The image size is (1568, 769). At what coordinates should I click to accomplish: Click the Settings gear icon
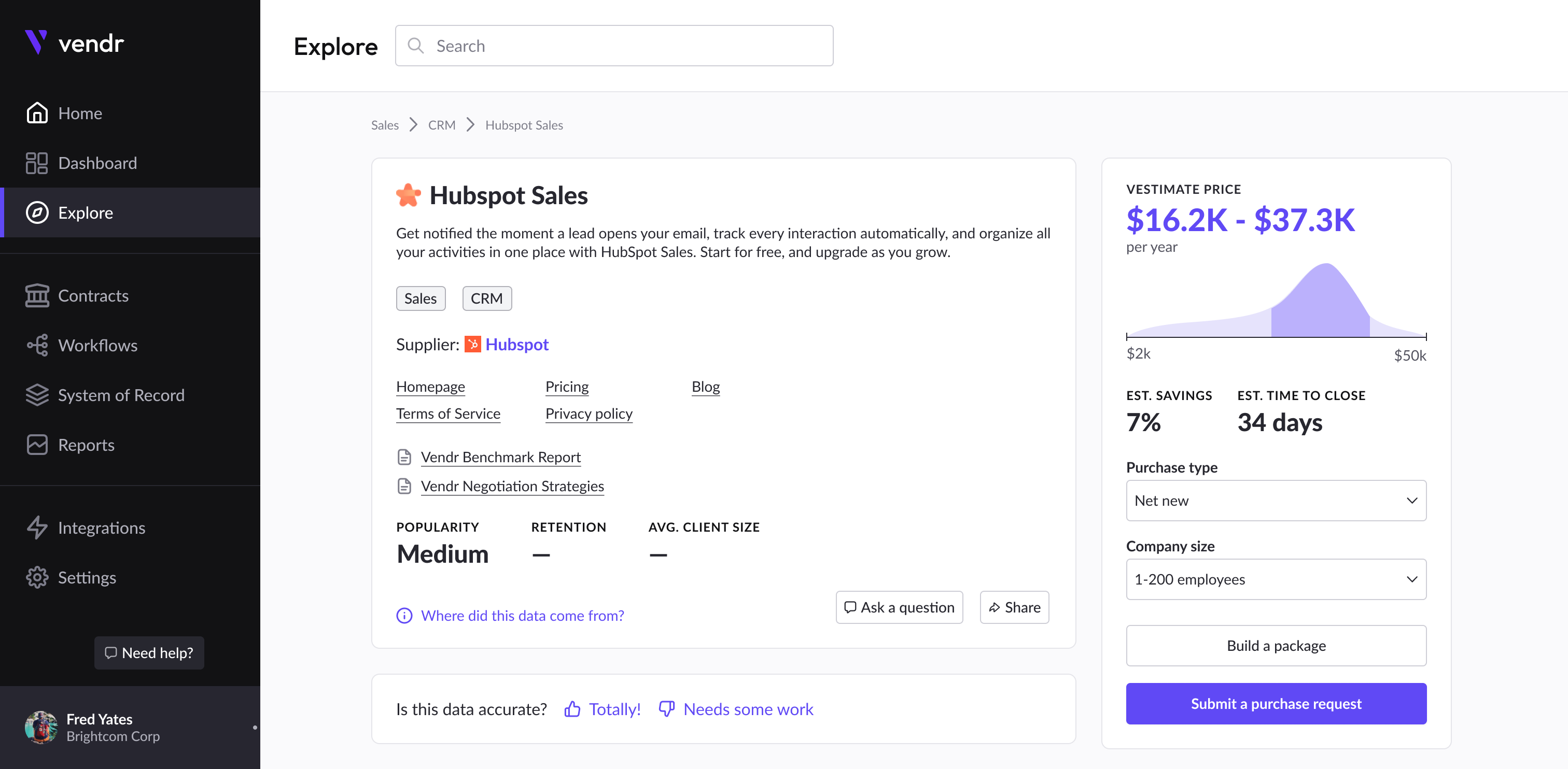(37, 577)
